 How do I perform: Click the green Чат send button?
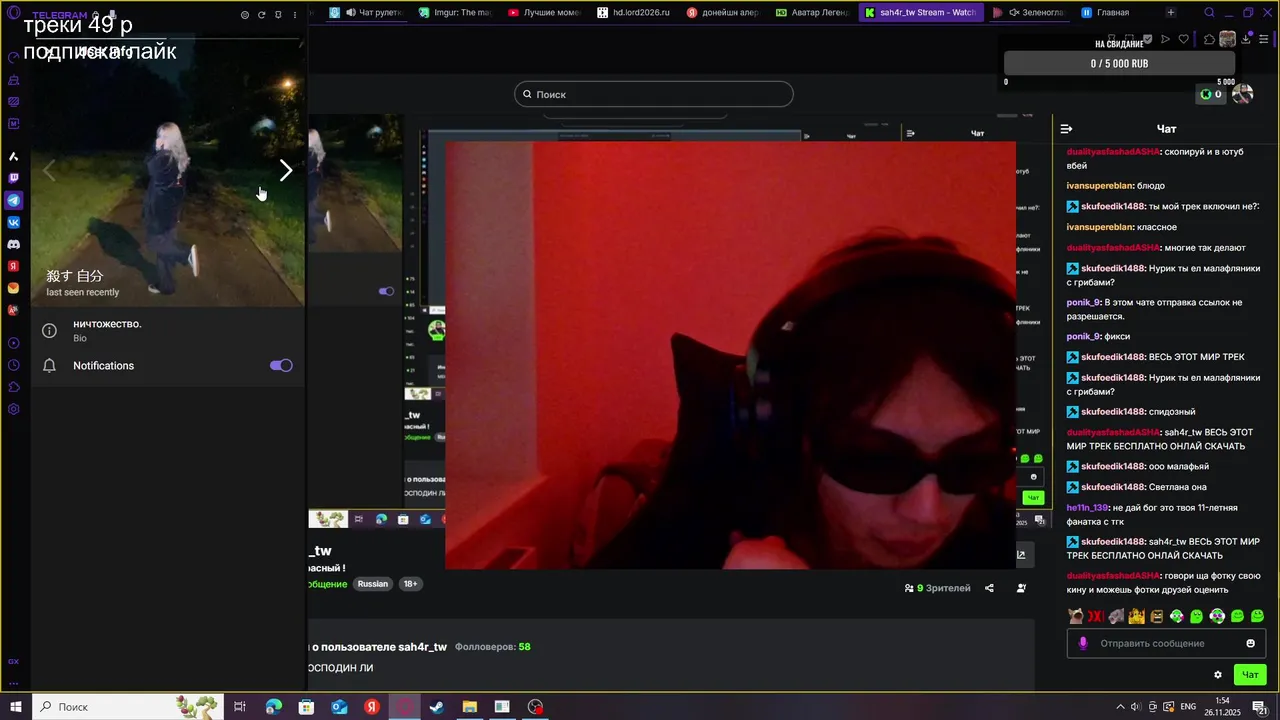click(x=1250, y=675)
